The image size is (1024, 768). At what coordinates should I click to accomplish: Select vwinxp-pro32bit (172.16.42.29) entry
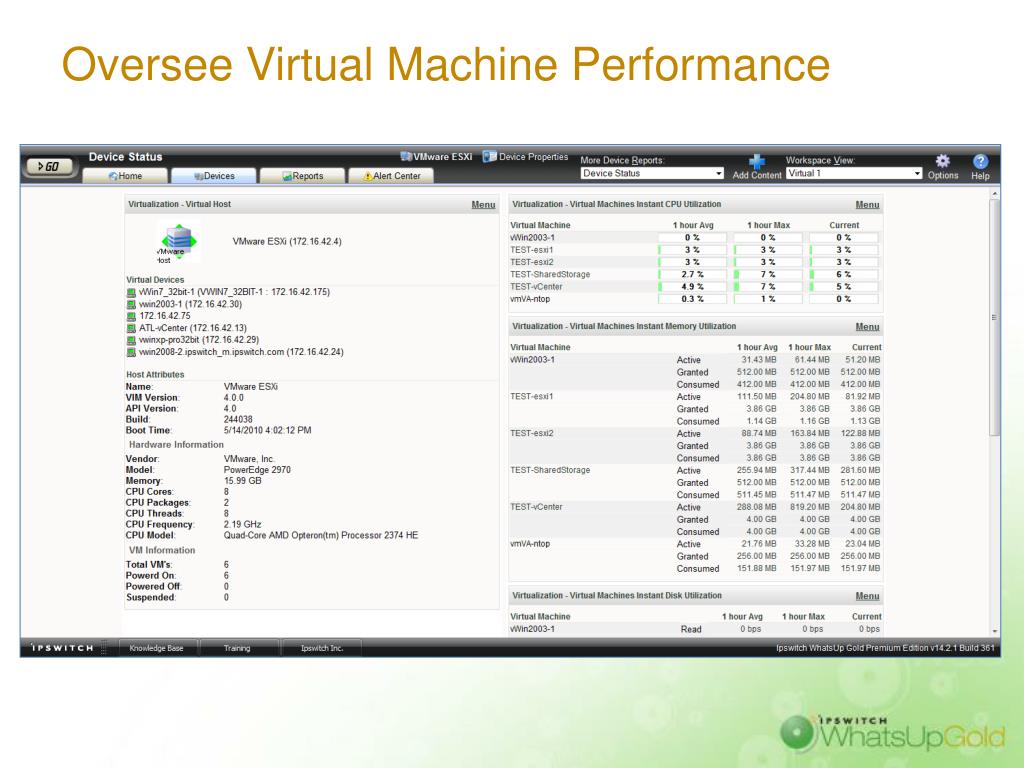(x=199, y=340)
